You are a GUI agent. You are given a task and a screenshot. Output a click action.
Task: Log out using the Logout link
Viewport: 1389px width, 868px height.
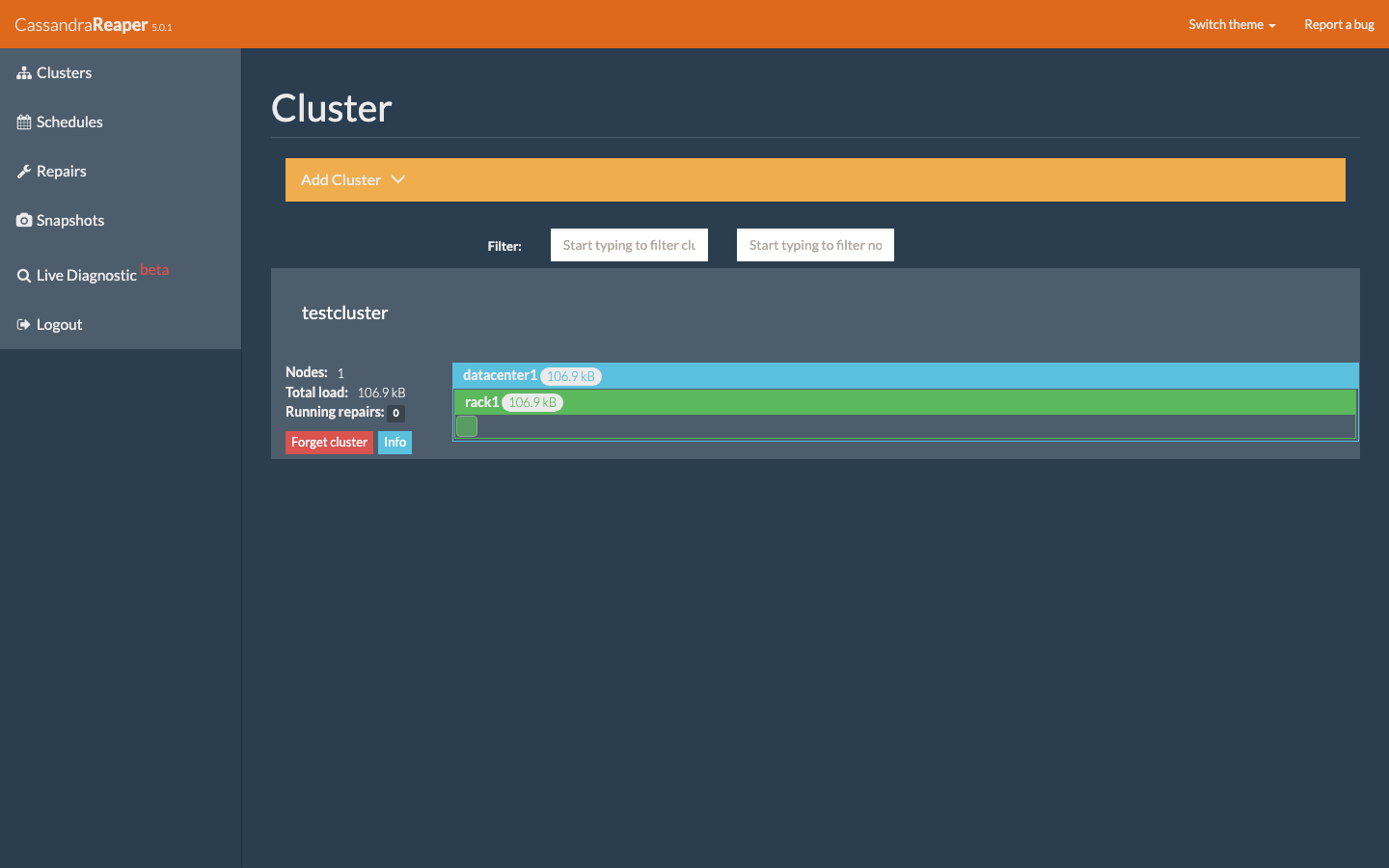[x=121, y=325]
